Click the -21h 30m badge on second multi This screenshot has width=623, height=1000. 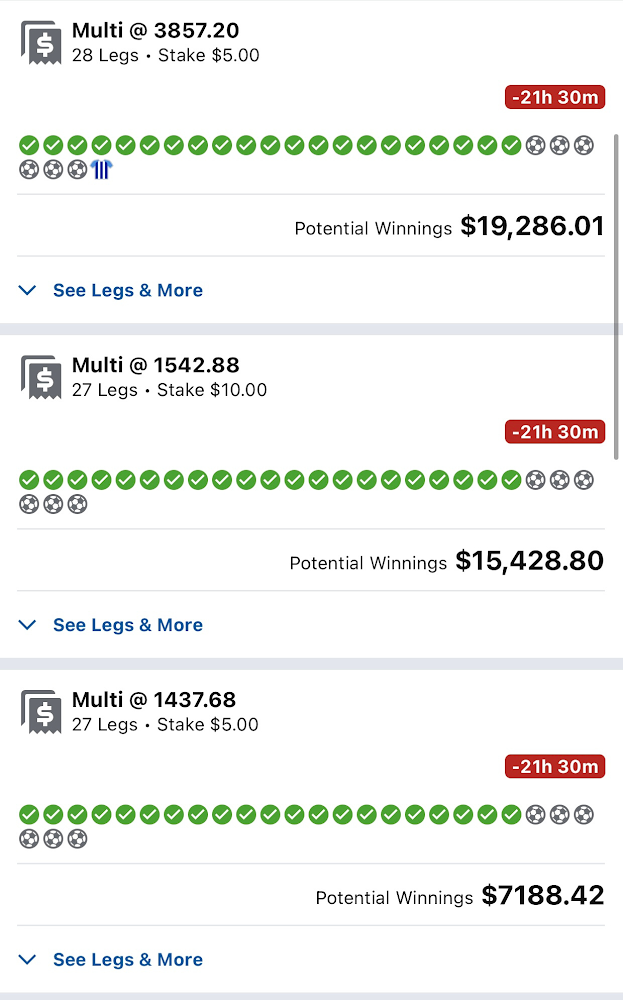pos(555,432)
